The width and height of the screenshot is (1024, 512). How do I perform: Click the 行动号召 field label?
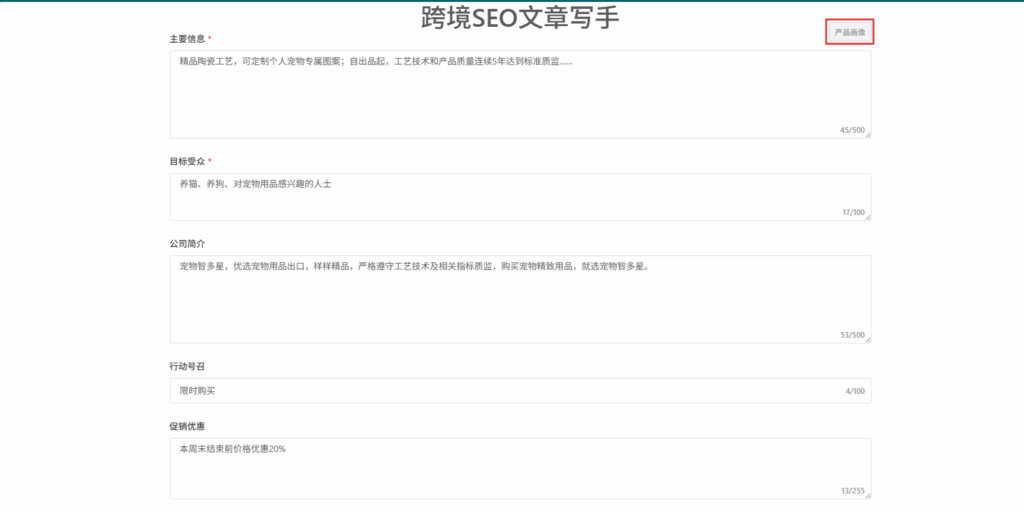[187, 367]
